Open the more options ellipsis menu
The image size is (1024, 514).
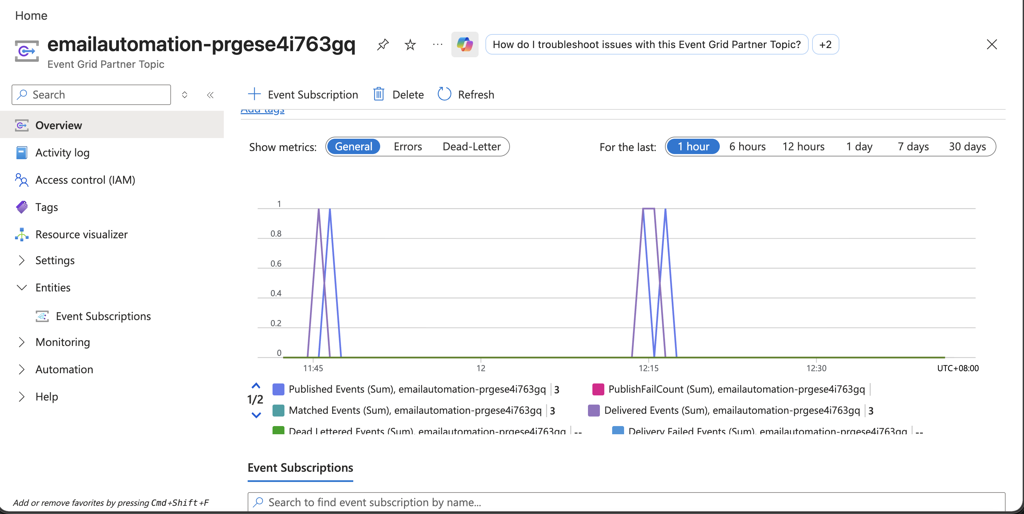coord(438,44)
